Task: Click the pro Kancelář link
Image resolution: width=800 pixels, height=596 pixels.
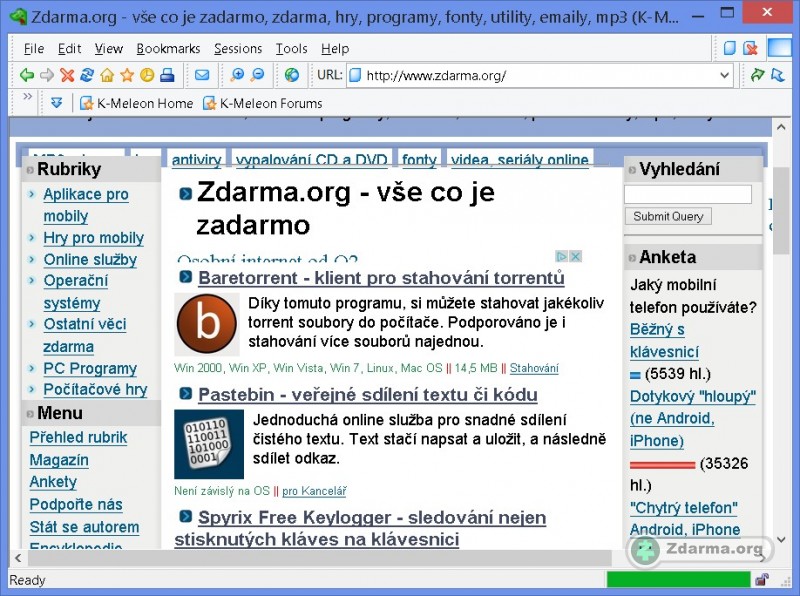Action: coord(314,491)
